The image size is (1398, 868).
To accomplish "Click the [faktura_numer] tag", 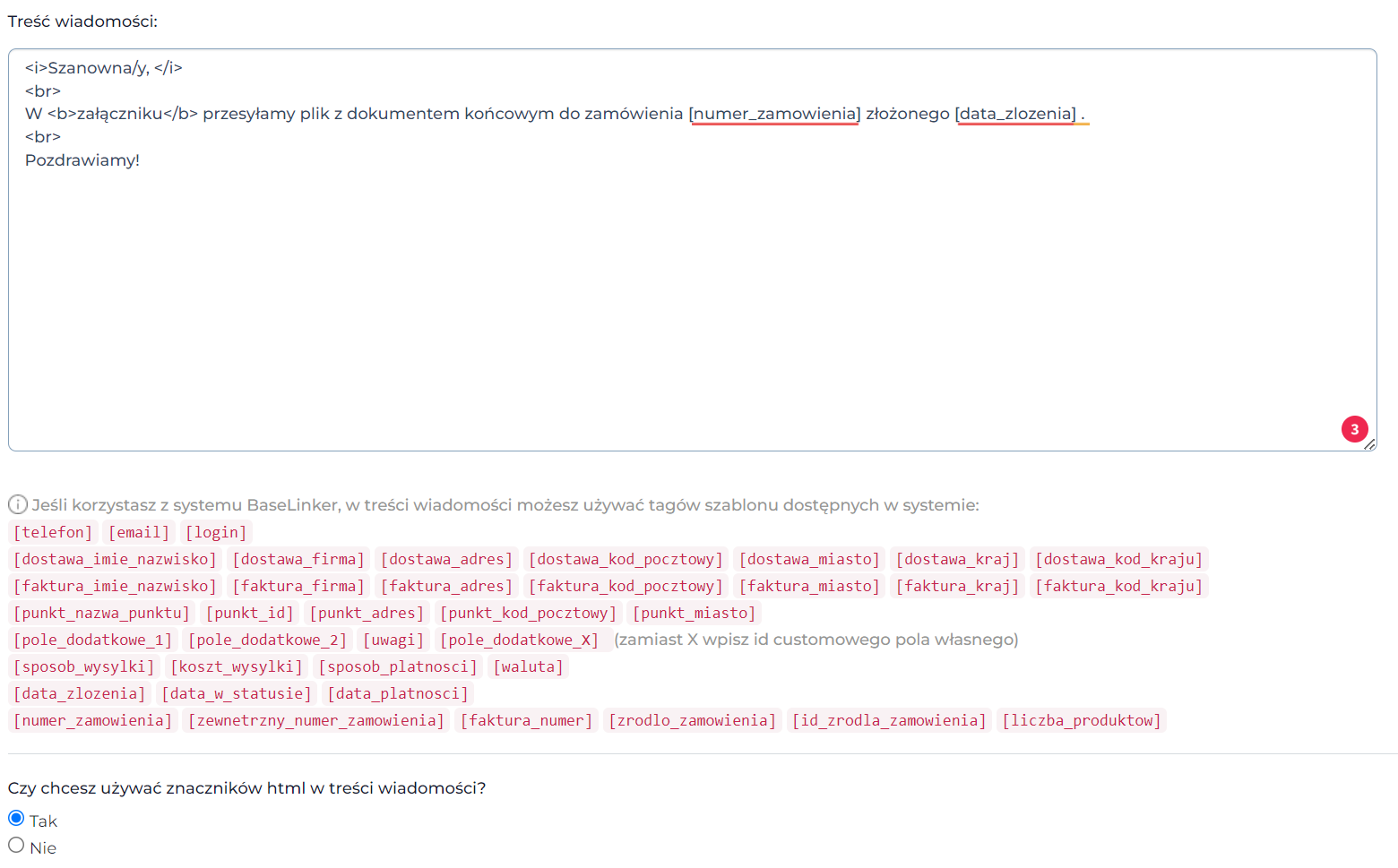I will click(526, 720).
